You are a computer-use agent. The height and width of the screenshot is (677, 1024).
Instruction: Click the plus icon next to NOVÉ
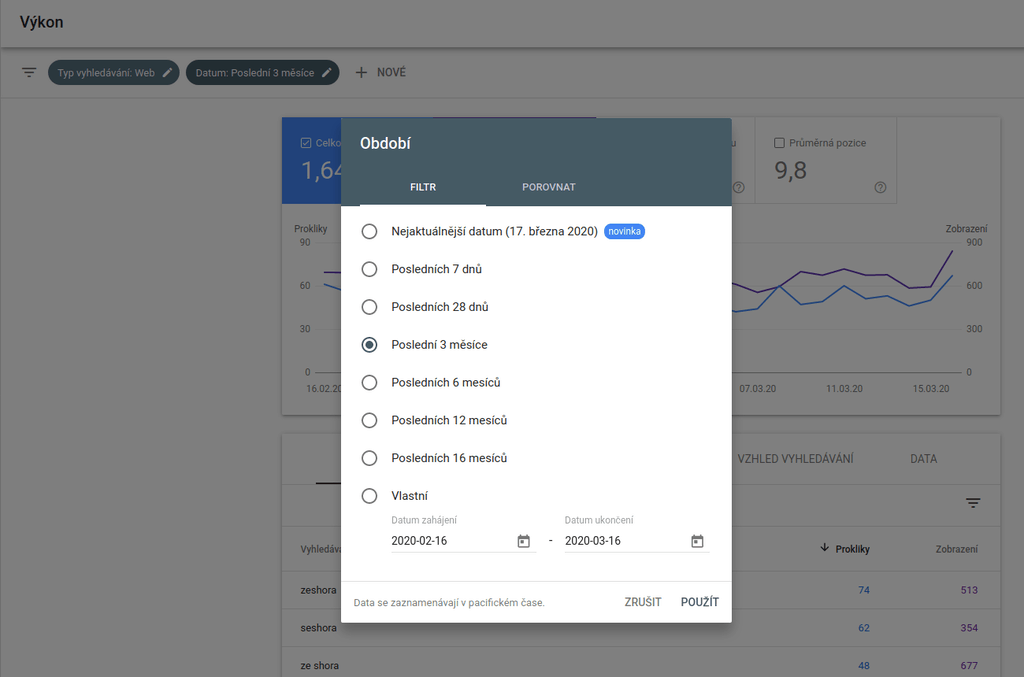click(361, 72)
